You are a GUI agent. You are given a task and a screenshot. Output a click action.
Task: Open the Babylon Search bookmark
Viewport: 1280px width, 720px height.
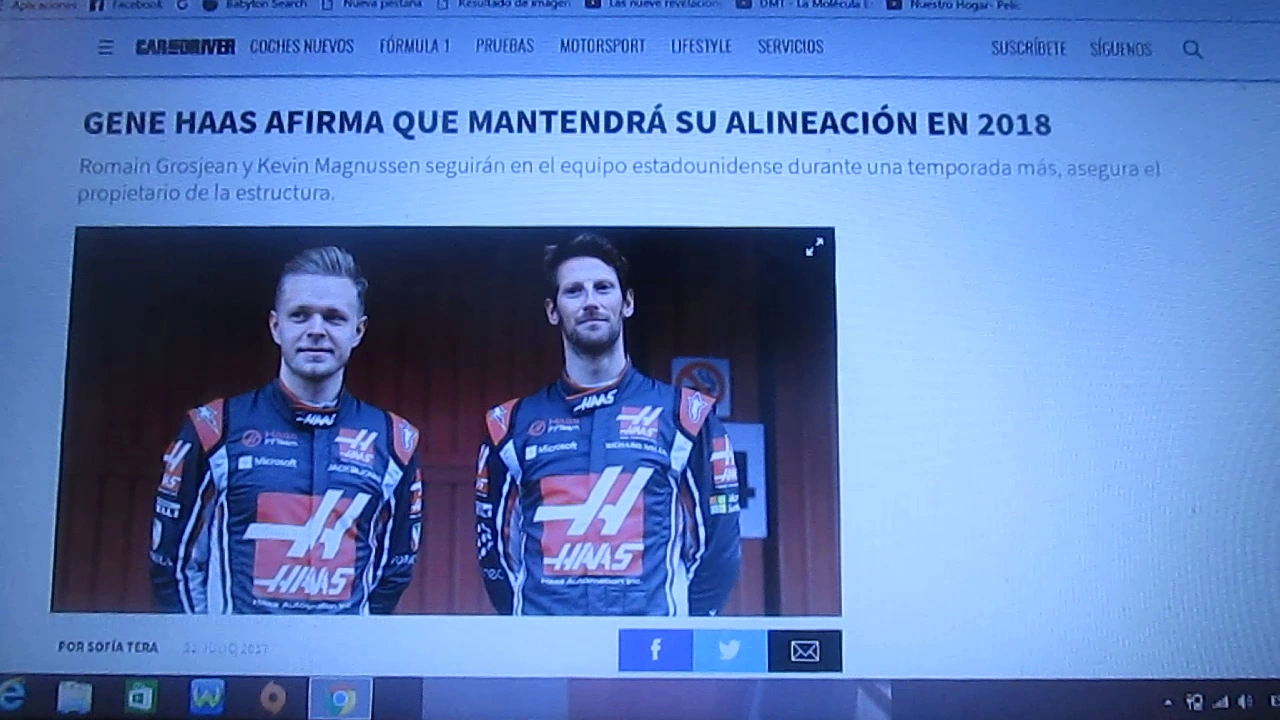click(254, 5)
